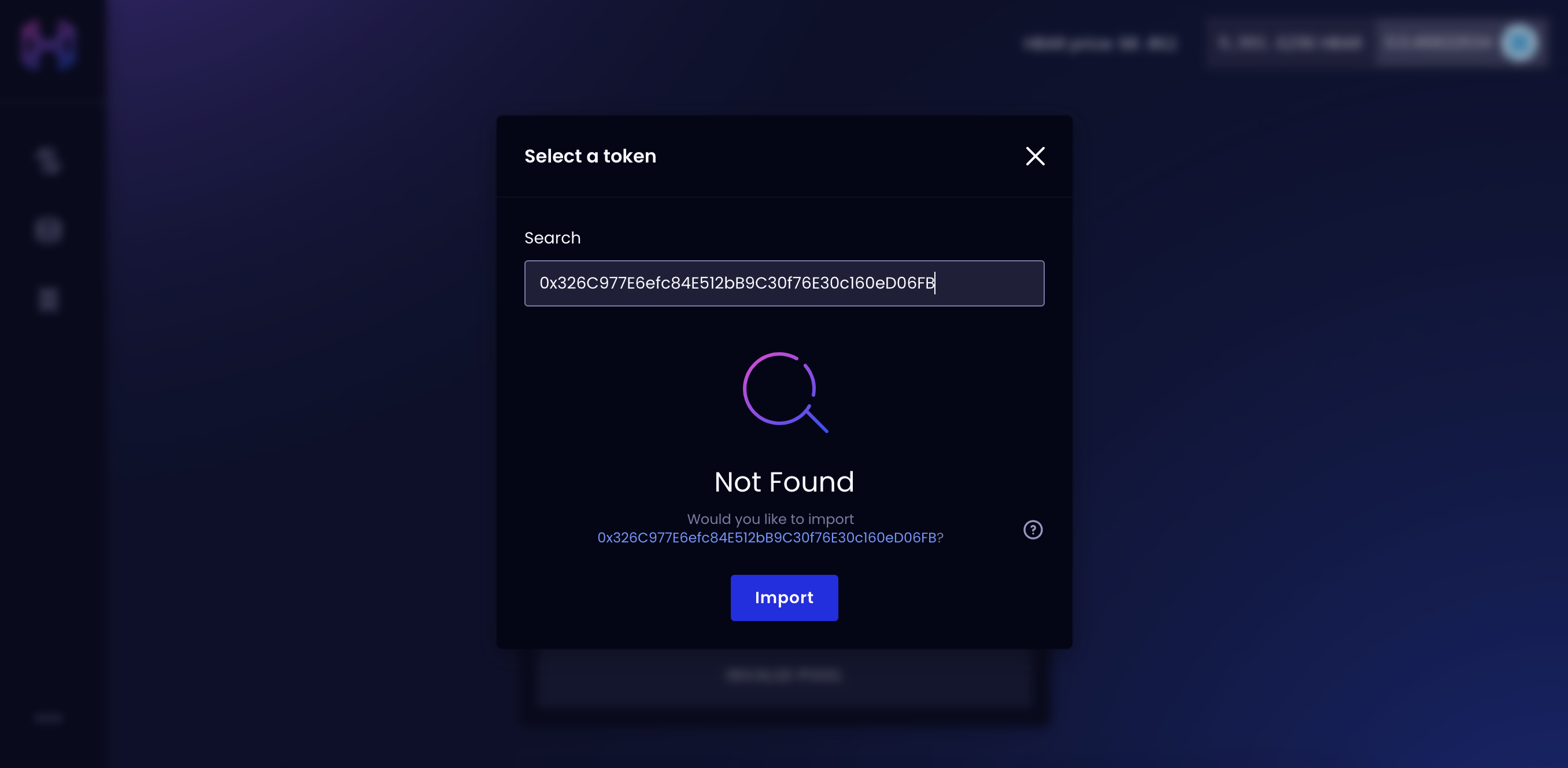Focus the token Search input field
The height and width of the screenshot is (768, 1568).
pyautogui.click(x=784, y=283)
